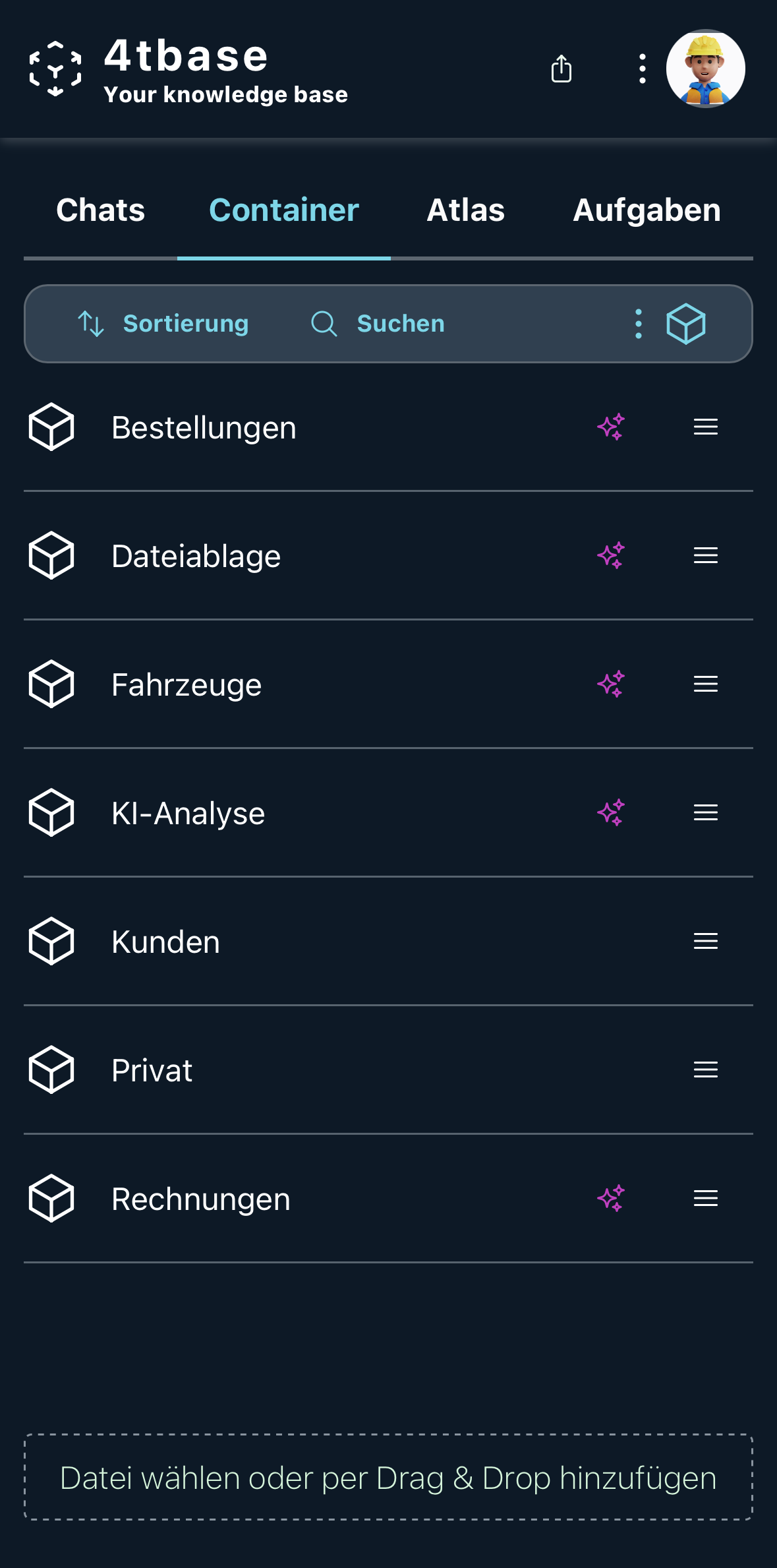This screenshot has width=777, height=1568.
Task: Tap the share icon in header
Action: click(x=561, y=69)
